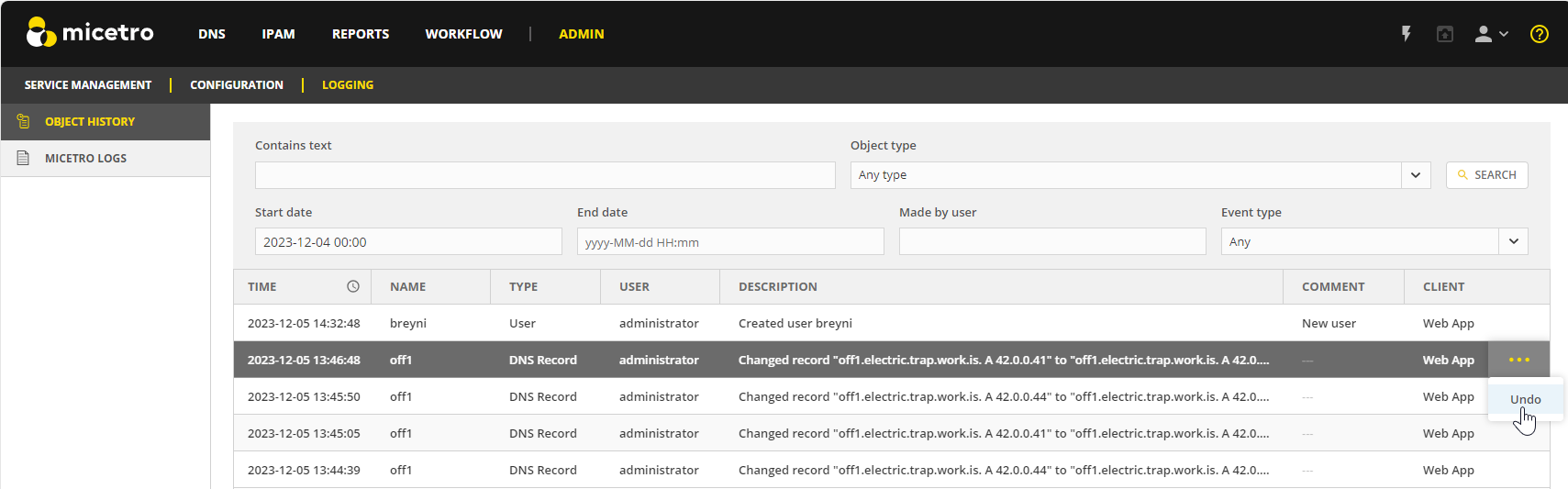The height and width of the screenshot is (489, 1568).
Task: Open the three-dot row actions menu
Action: click(1518, 360)
